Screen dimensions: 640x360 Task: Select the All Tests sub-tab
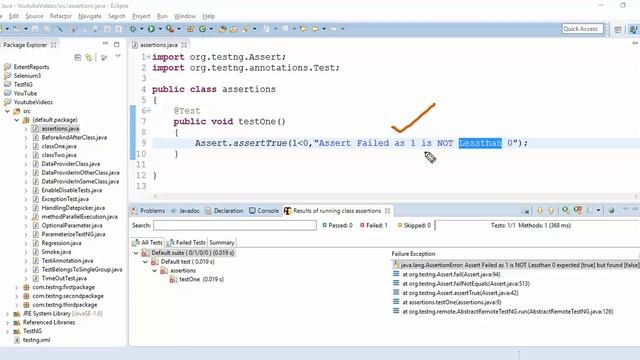pos(147,242)
